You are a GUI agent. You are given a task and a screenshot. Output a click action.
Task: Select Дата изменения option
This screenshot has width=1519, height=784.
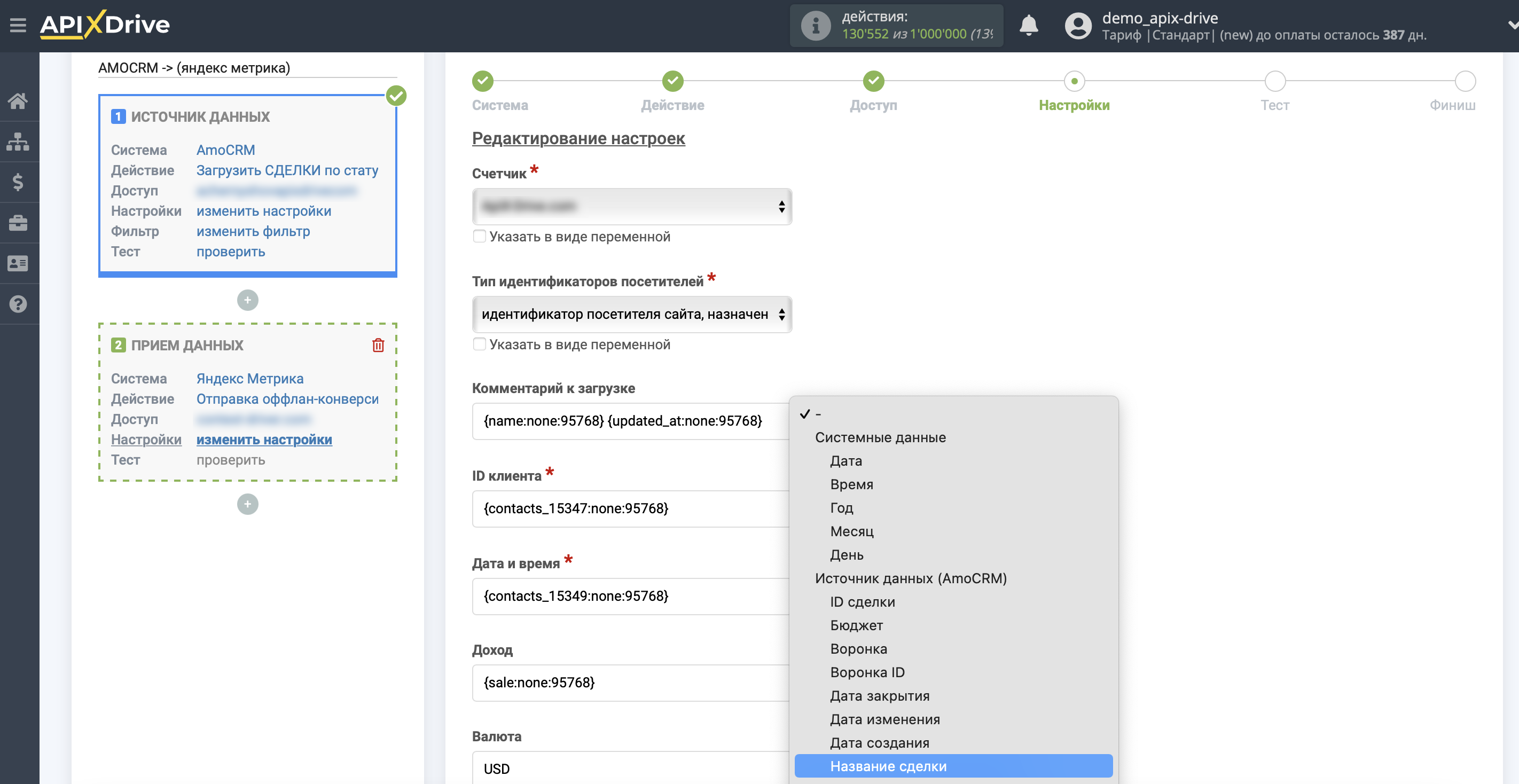[953, 720]
